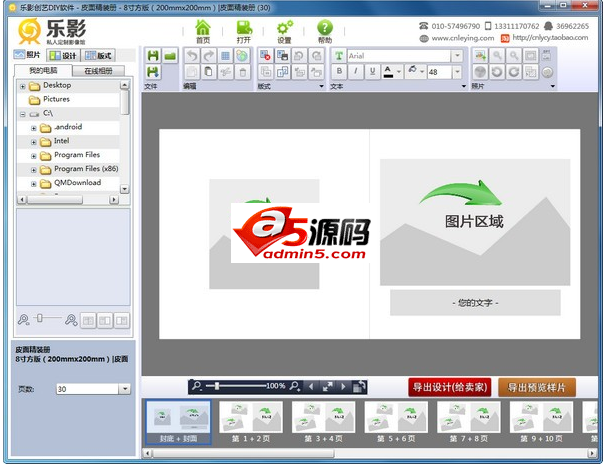Image resolution: width=604 pixels, height=466 pixels.
Task: Switch to the 照片 (Photos) tab
Action: click(27, 55)
